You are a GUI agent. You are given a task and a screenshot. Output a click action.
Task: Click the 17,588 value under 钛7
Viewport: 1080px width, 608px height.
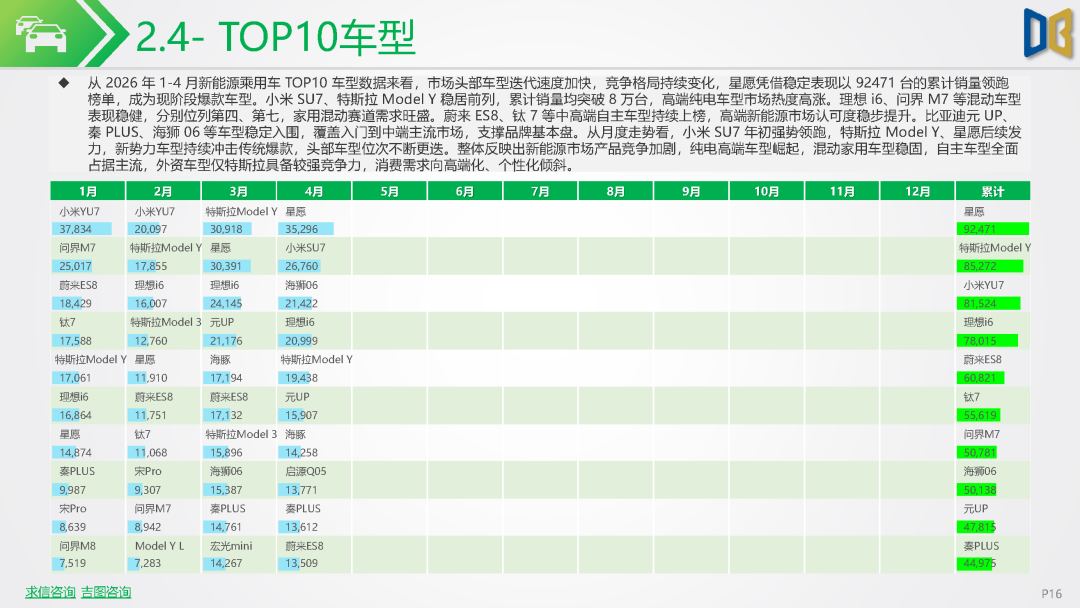(x=75, y=340)
